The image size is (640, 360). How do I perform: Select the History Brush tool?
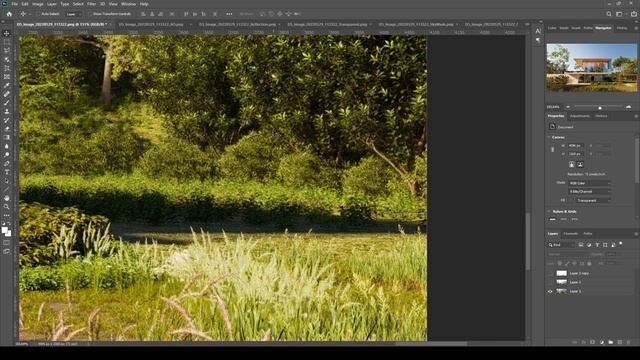pyautogui.click(x=7, y=120)
